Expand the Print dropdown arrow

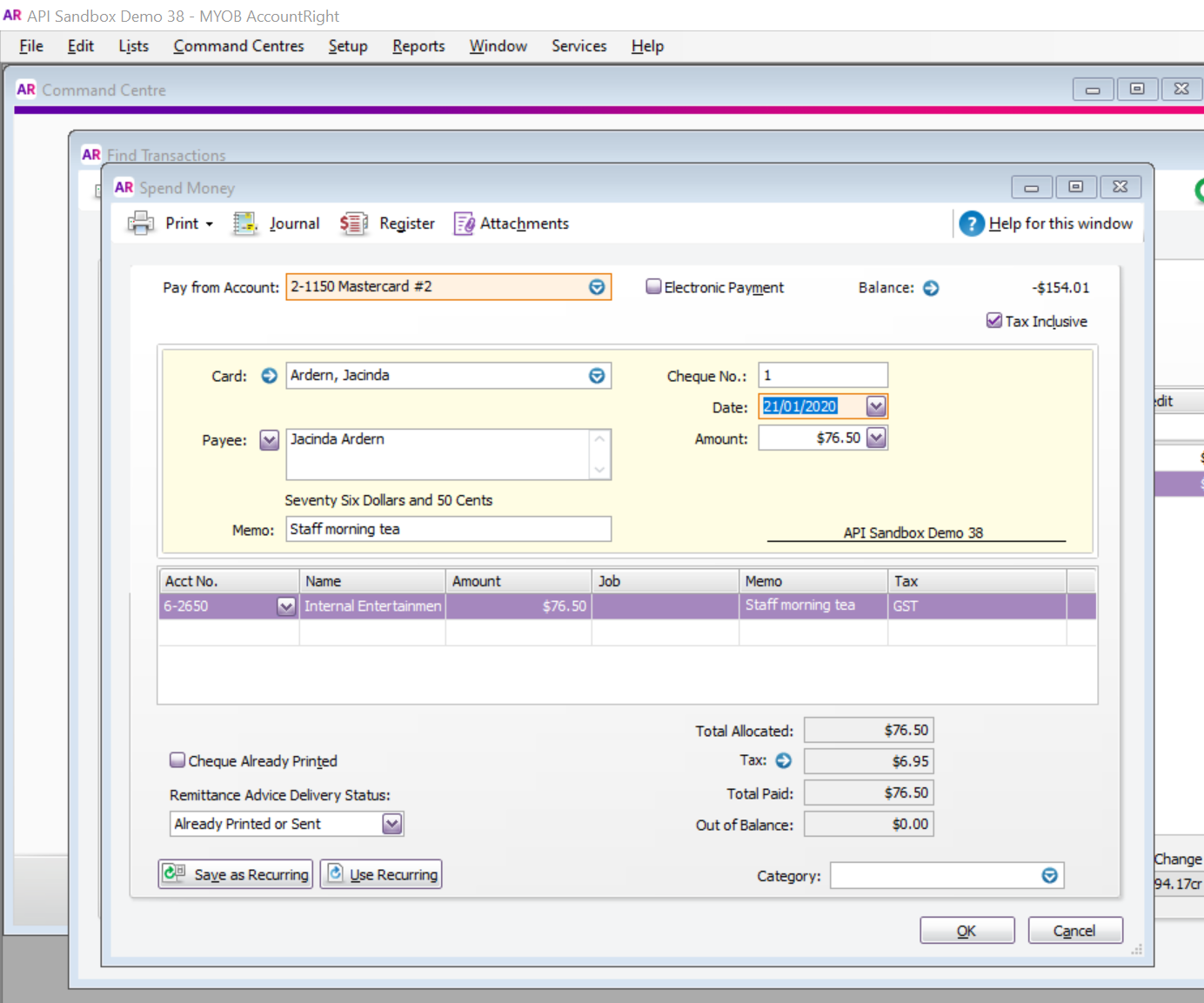click(x=210, y=224)
